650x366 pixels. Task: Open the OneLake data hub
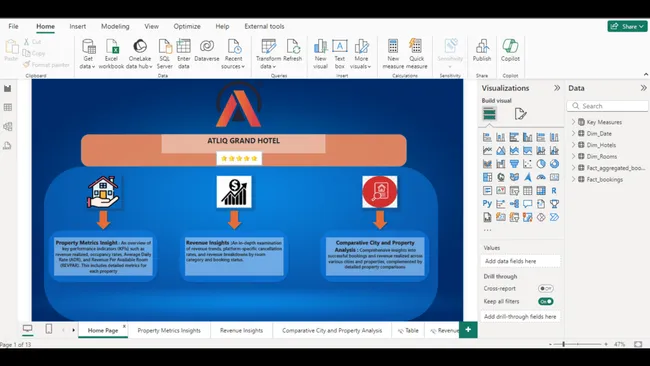[139, 54]
